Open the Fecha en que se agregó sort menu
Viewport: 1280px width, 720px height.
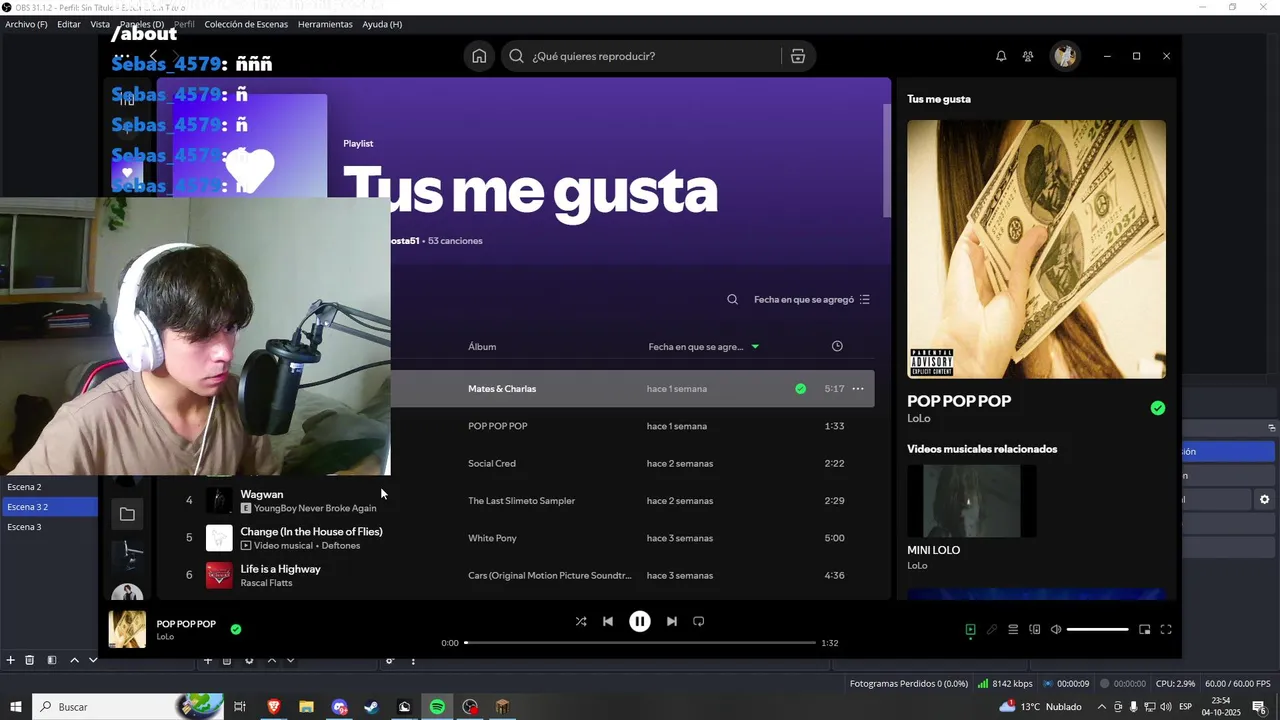pos(812,299)
